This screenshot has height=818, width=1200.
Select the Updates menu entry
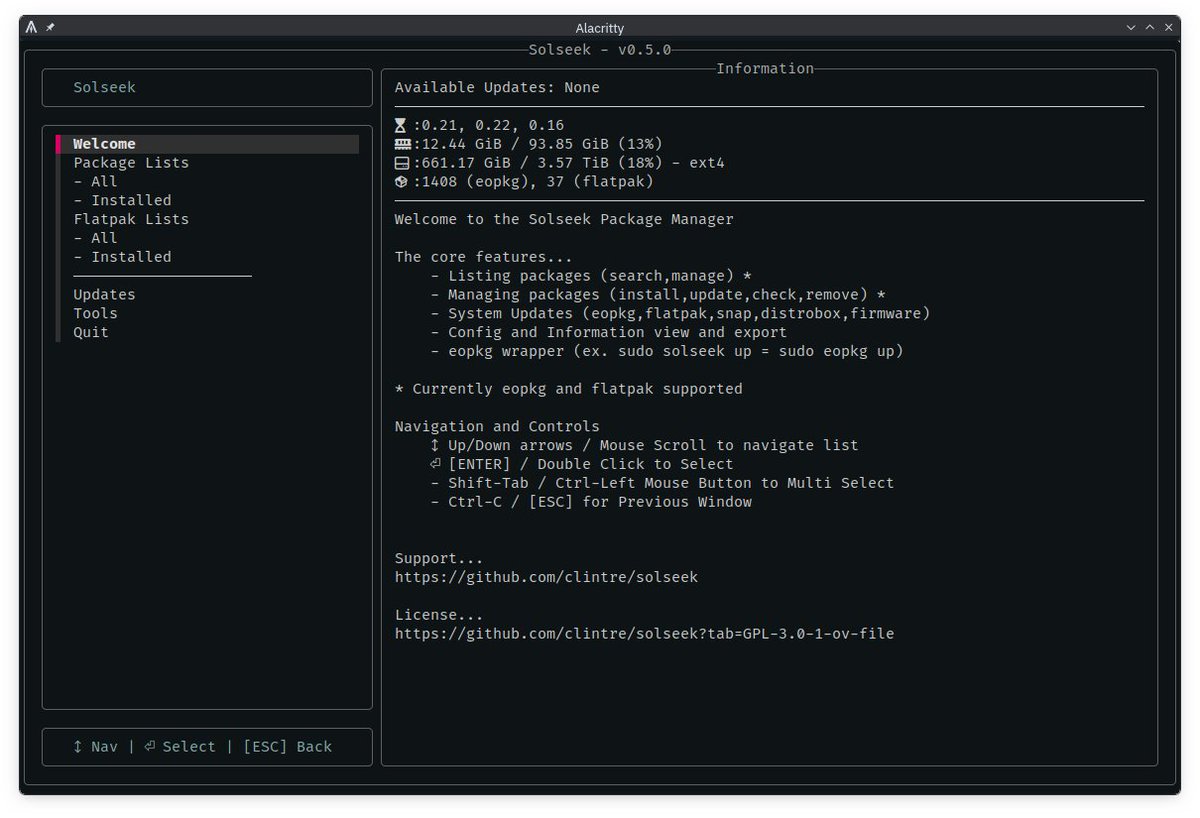tap(106, 294)
